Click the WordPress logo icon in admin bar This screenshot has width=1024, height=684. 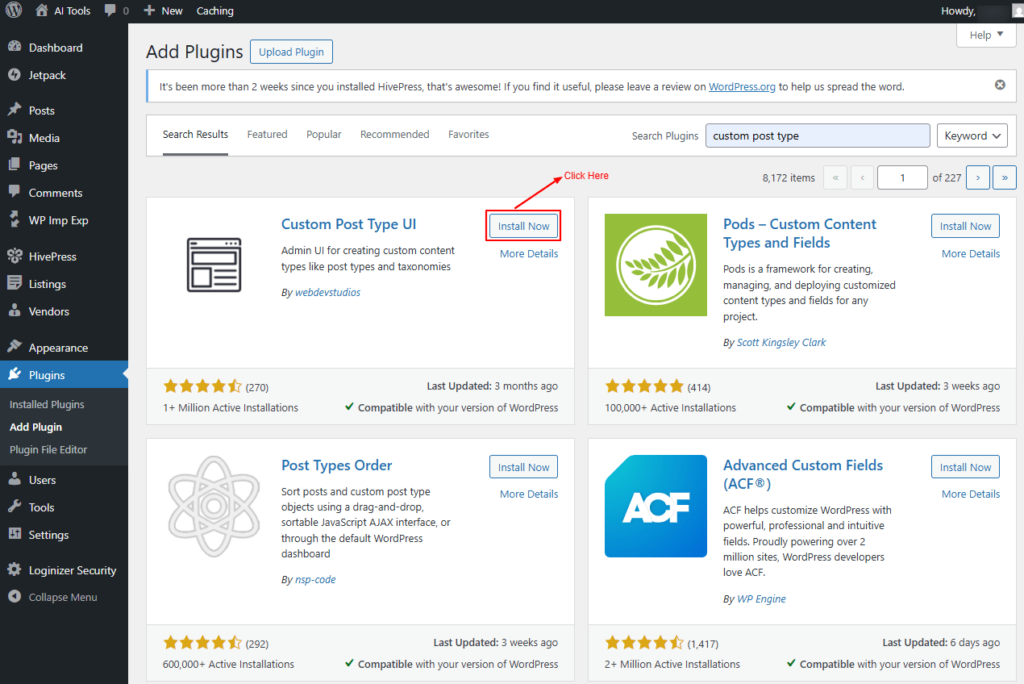tap(13, 11)
